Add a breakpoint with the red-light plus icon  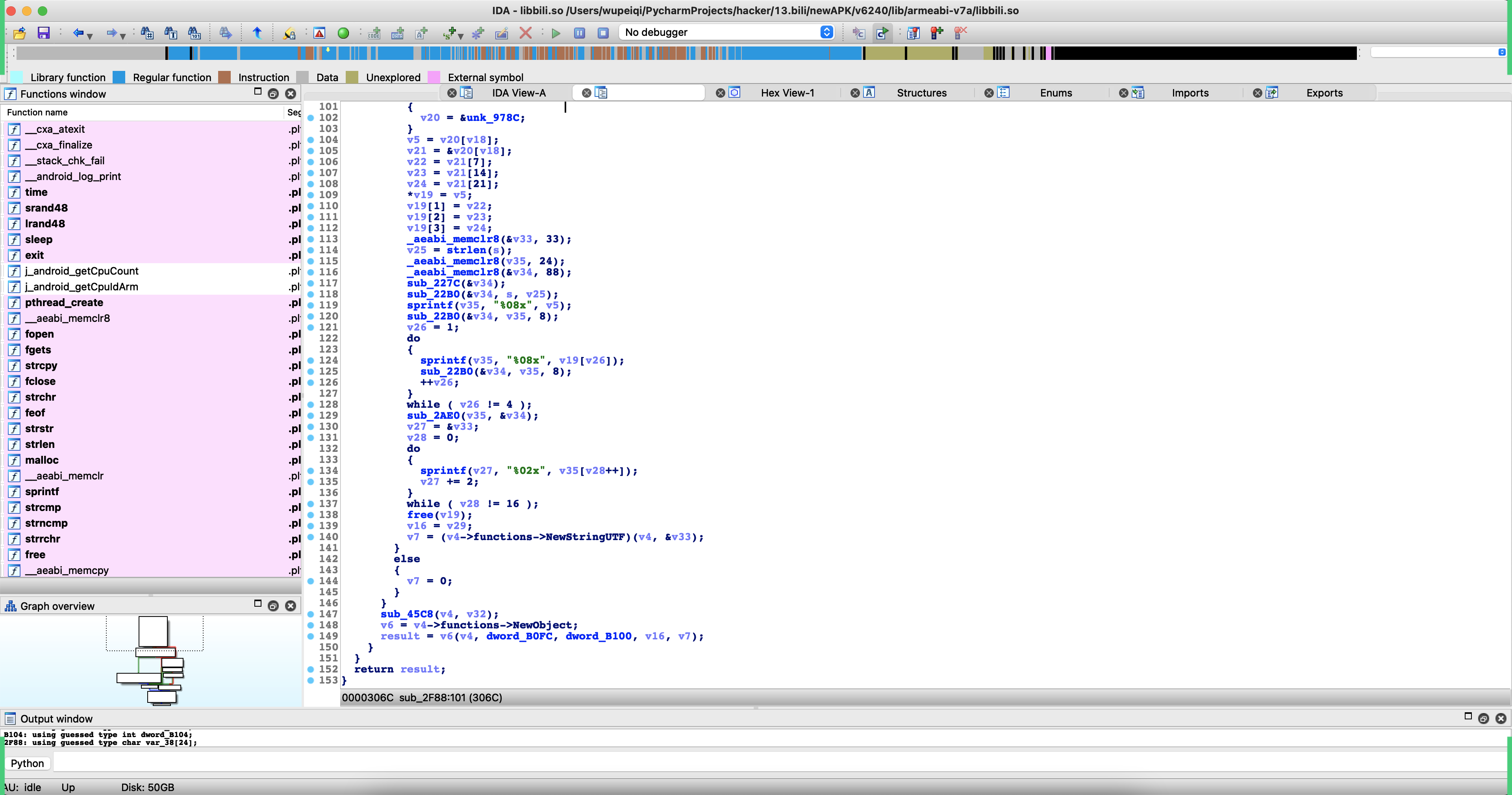coord(937,33)
